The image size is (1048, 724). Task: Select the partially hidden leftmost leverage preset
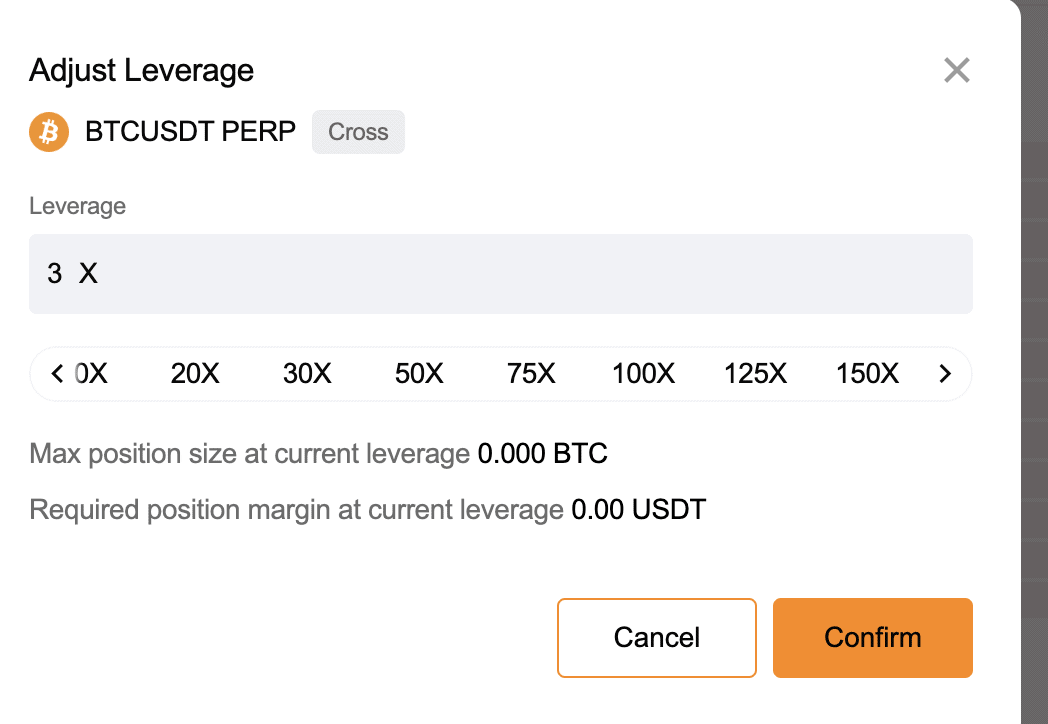point(92,374)
